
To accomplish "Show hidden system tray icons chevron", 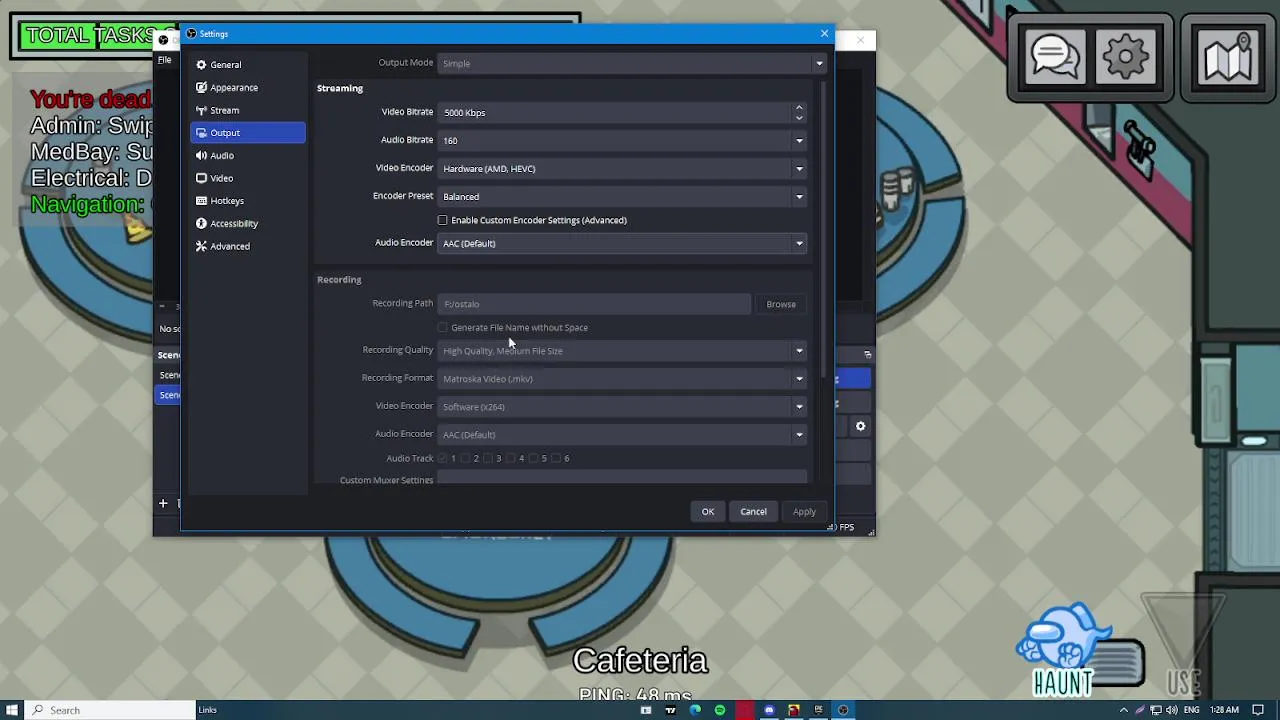I will coord(1123,710).
